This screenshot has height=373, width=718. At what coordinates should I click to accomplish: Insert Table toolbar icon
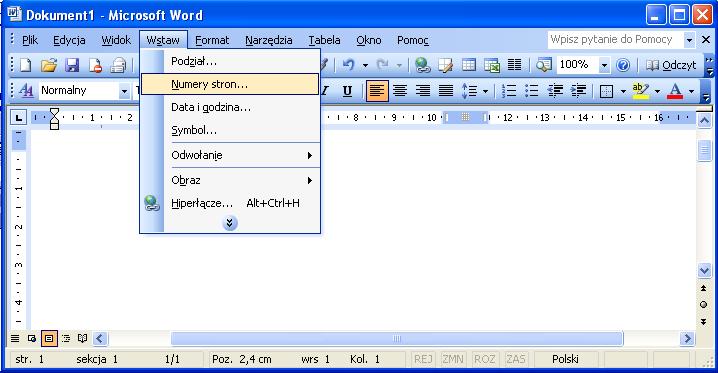pyautogui.click(x=468, y=65)
